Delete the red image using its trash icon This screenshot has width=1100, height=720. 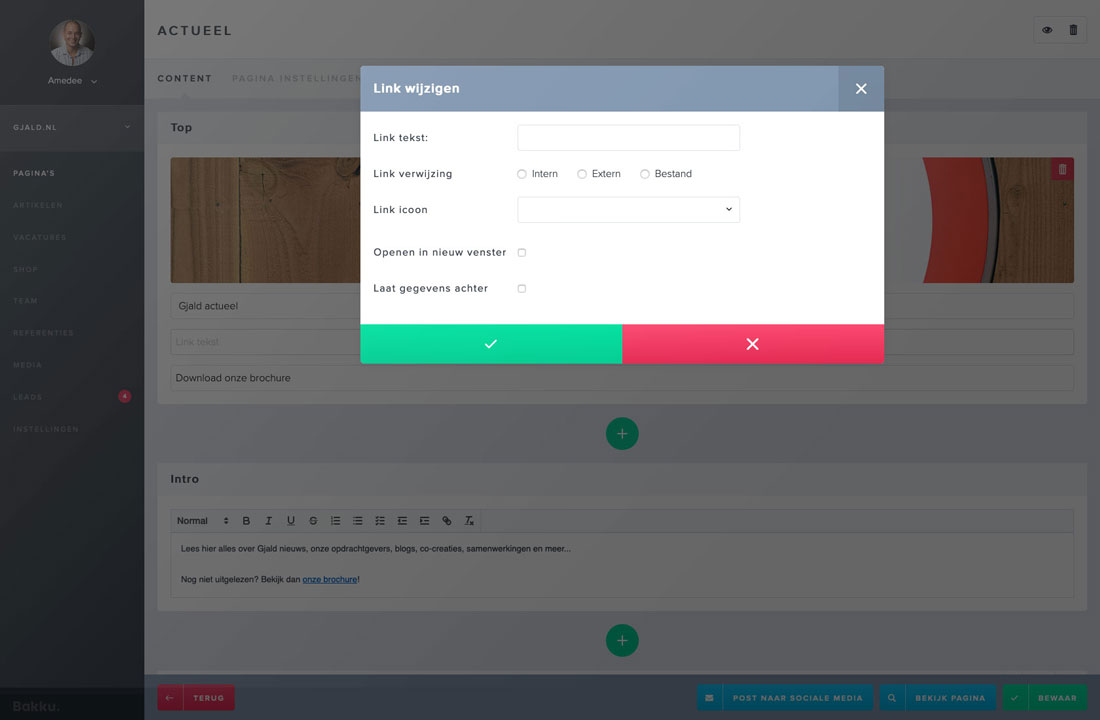1061,169
